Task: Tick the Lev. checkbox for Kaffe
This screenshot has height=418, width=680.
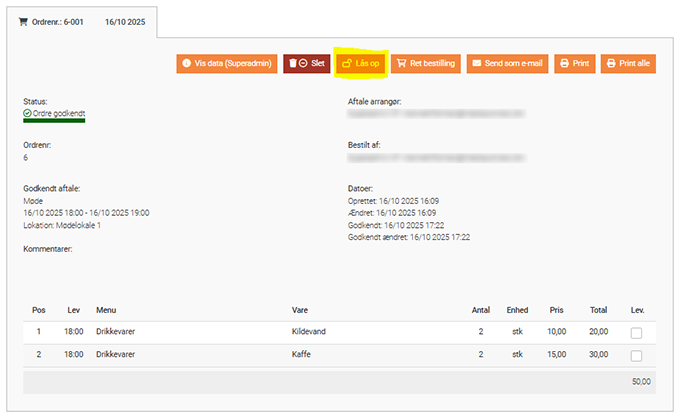Action: pyautogui.click(x=636, y=355)
